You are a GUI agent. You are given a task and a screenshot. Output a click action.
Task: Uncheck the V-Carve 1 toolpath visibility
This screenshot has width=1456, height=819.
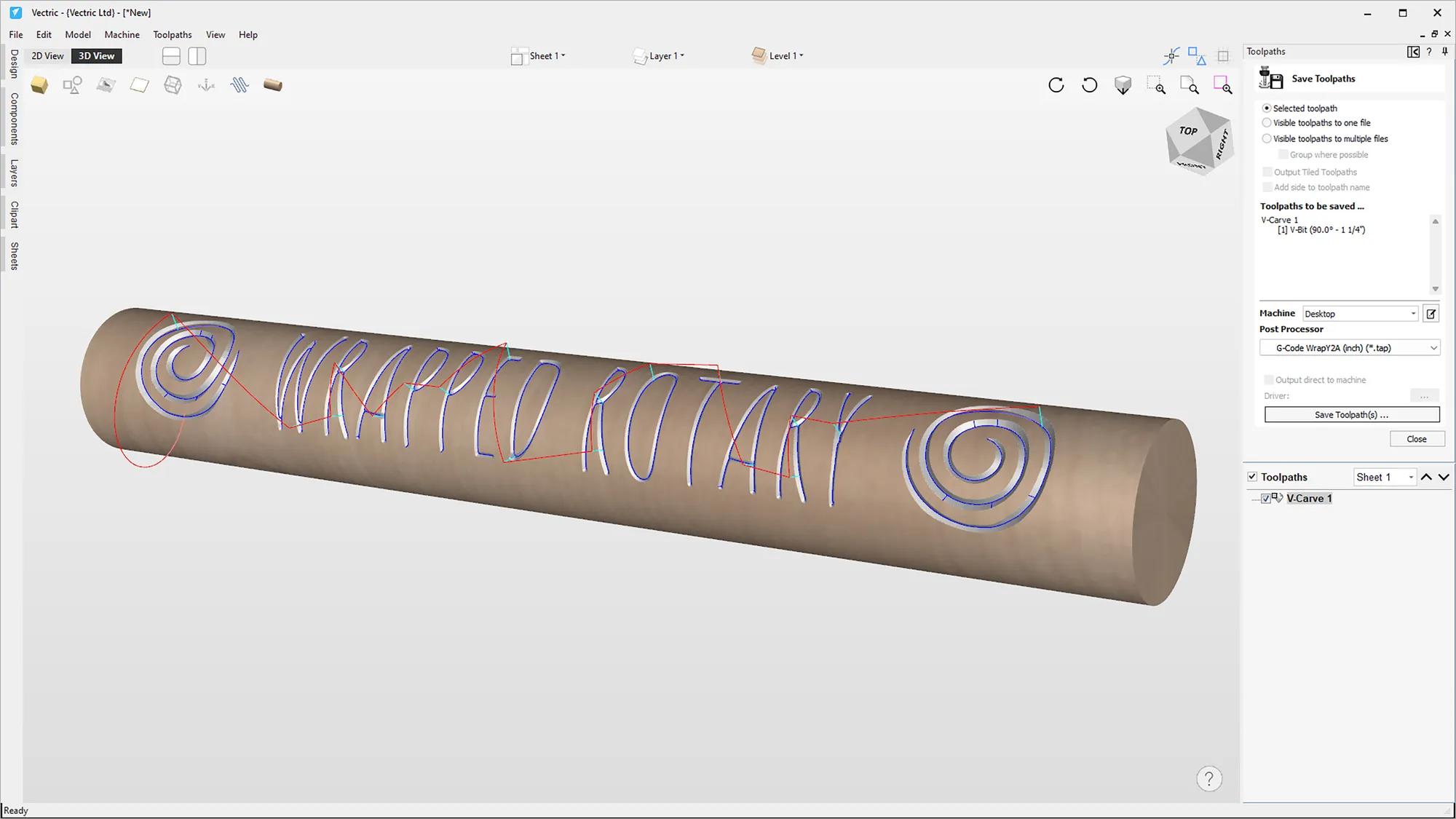[1265, 499]
